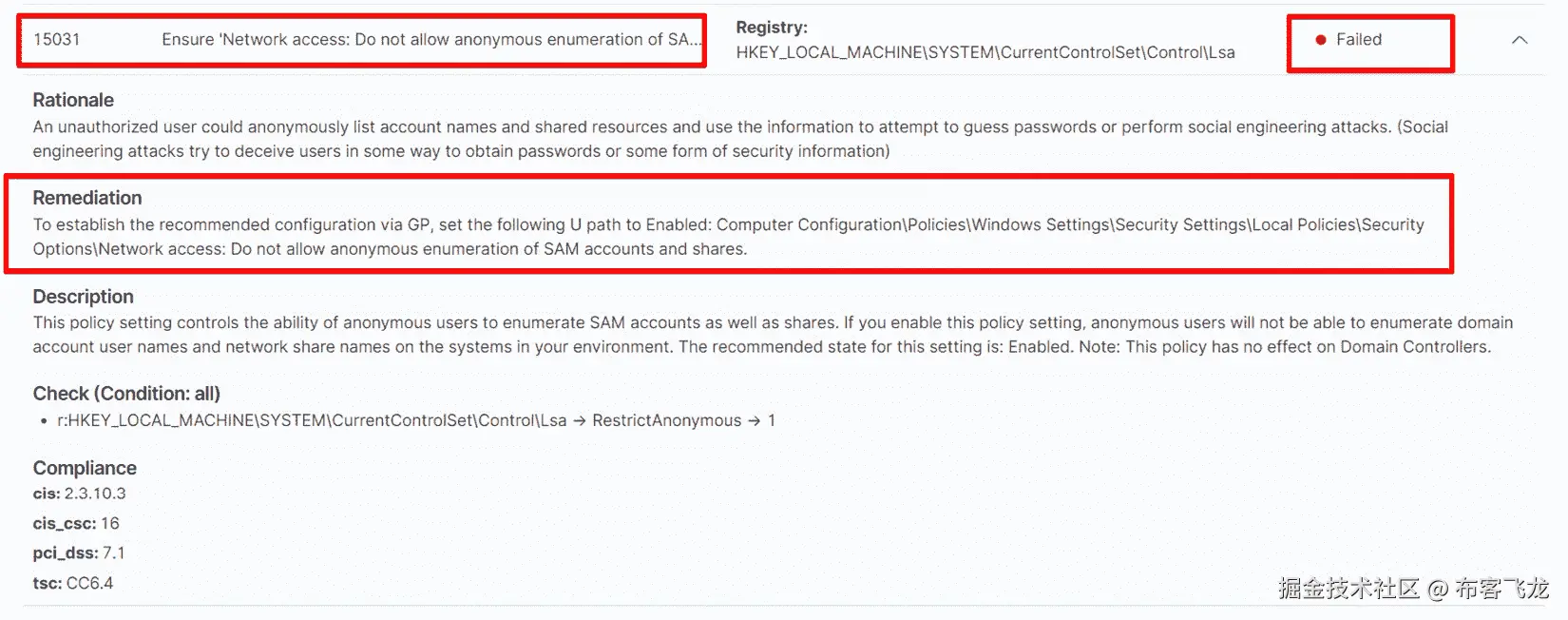Image resolution: width=1568 pixels, height=620 pixels.
Task: Click the Check (Condition: all) heading
Action: coord(126,393)
